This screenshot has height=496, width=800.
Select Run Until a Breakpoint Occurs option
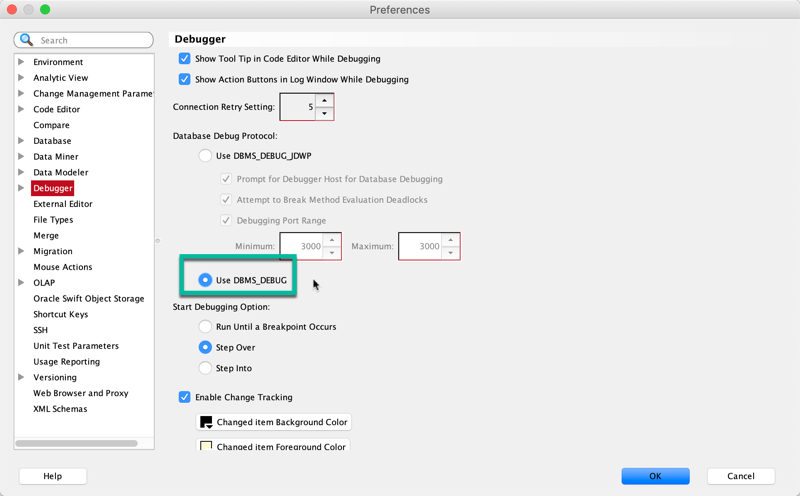205,327
